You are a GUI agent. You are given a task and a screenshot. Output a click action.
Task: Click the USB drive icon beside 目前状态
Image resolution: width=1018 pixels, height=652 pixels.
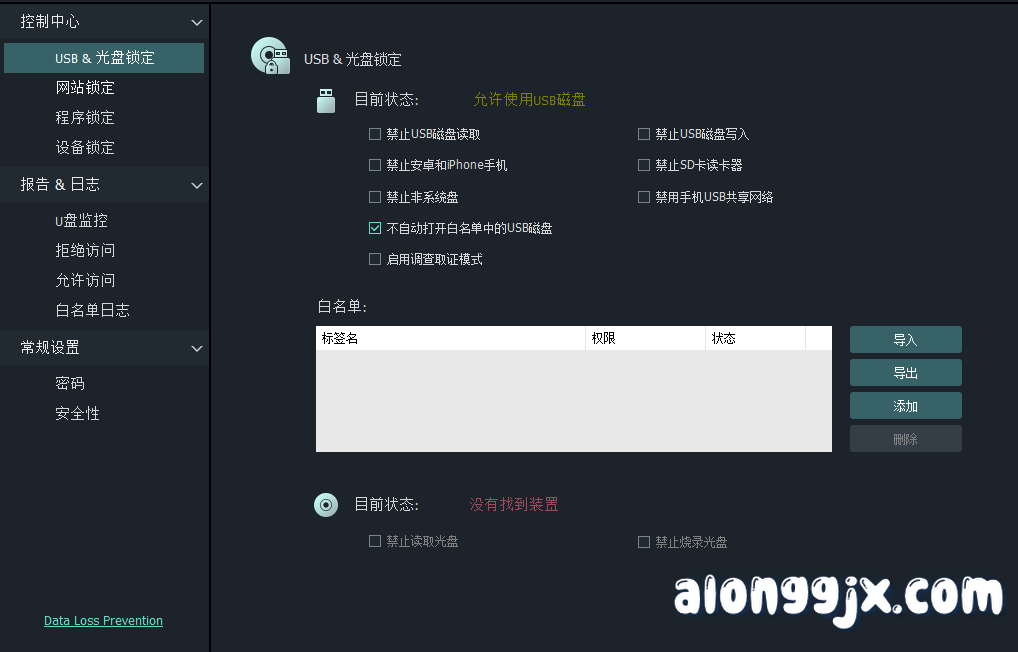click(x=325, y=100)
